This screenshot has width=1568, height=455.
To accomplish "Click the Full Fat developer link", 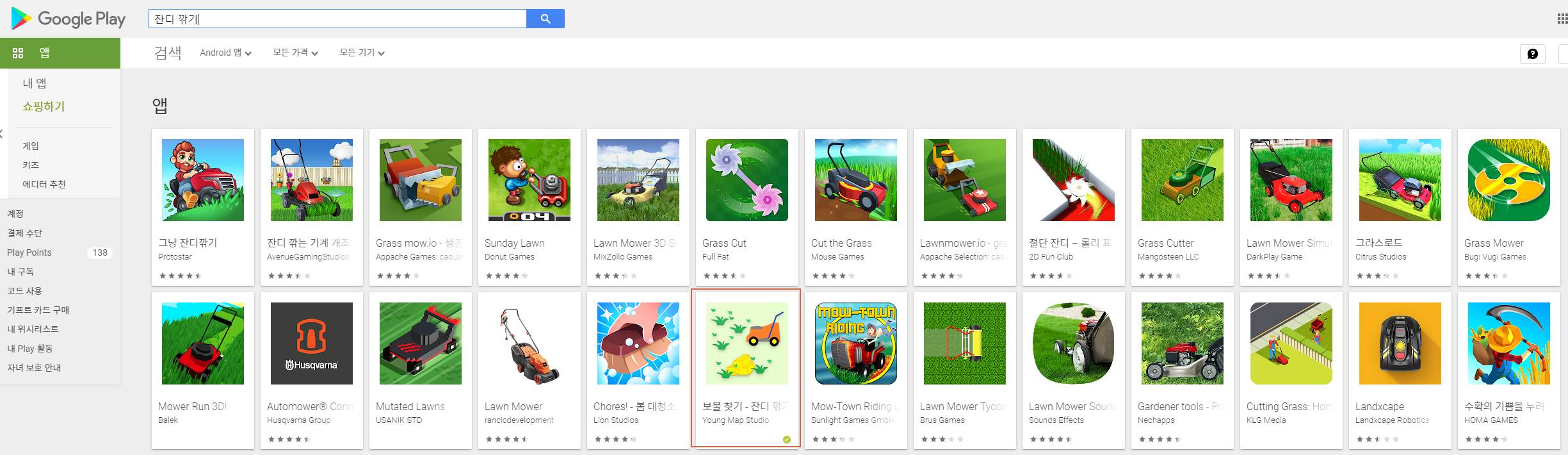I will 716,257.
